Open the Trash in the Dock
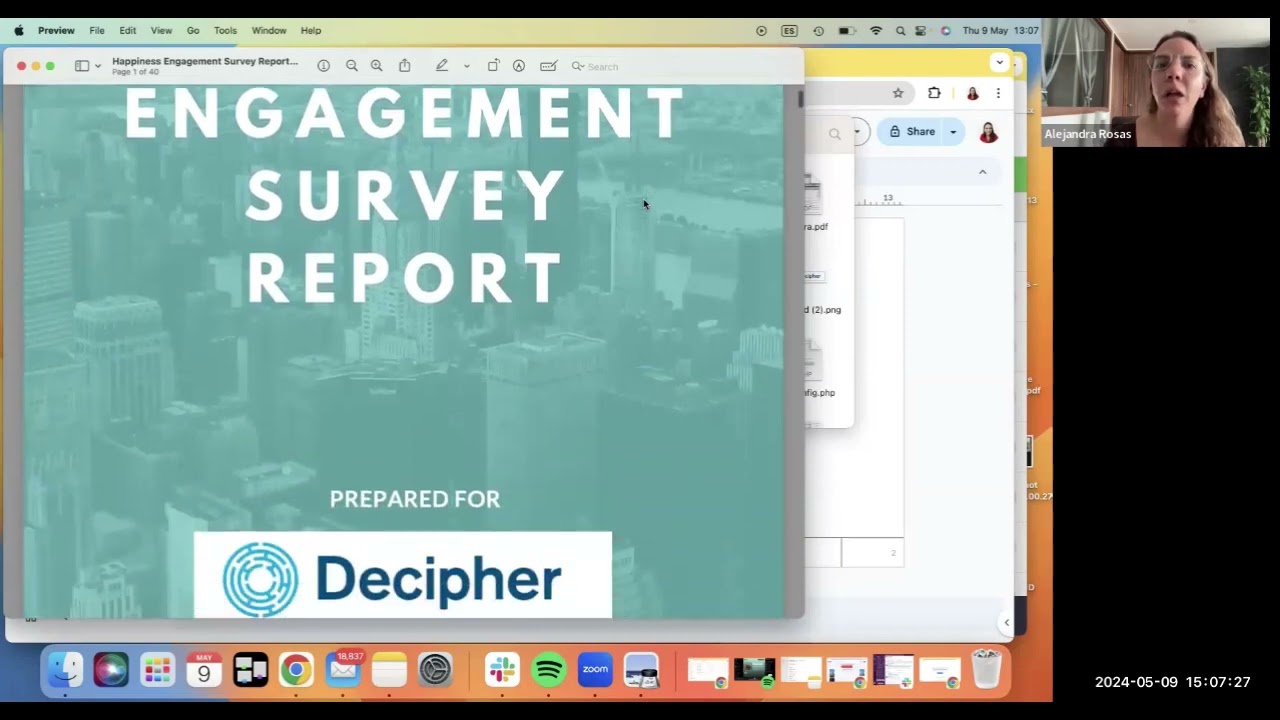The width and height of the screenshot is (1280, 720). (x=986, y=669)
